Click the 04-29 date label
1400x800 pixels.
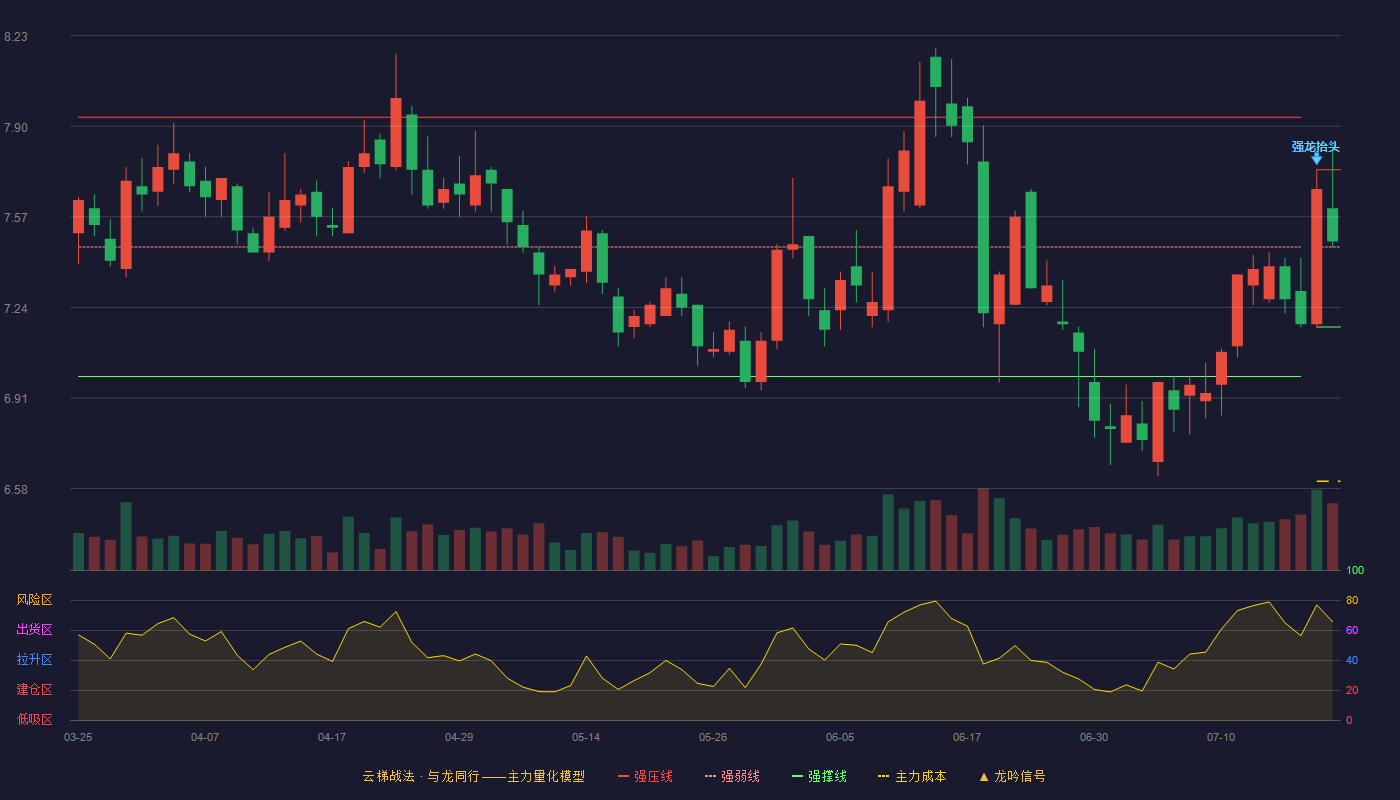click(459, 737)
